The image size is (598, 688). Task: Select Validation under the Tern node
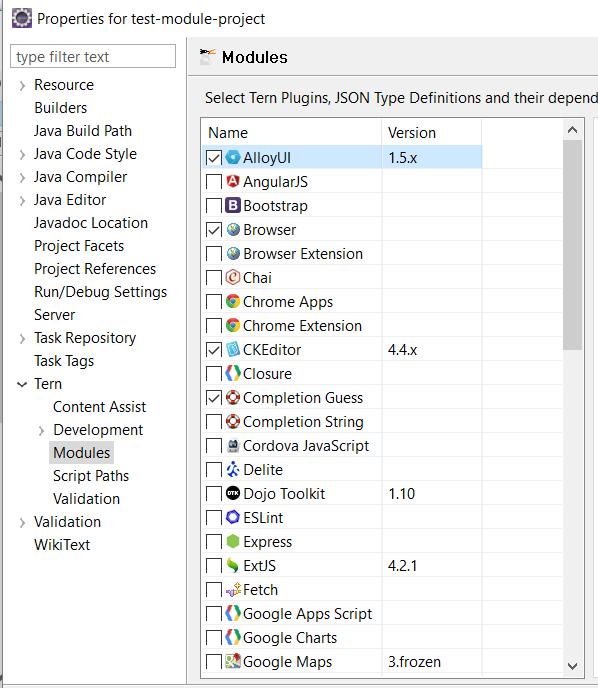86,499
